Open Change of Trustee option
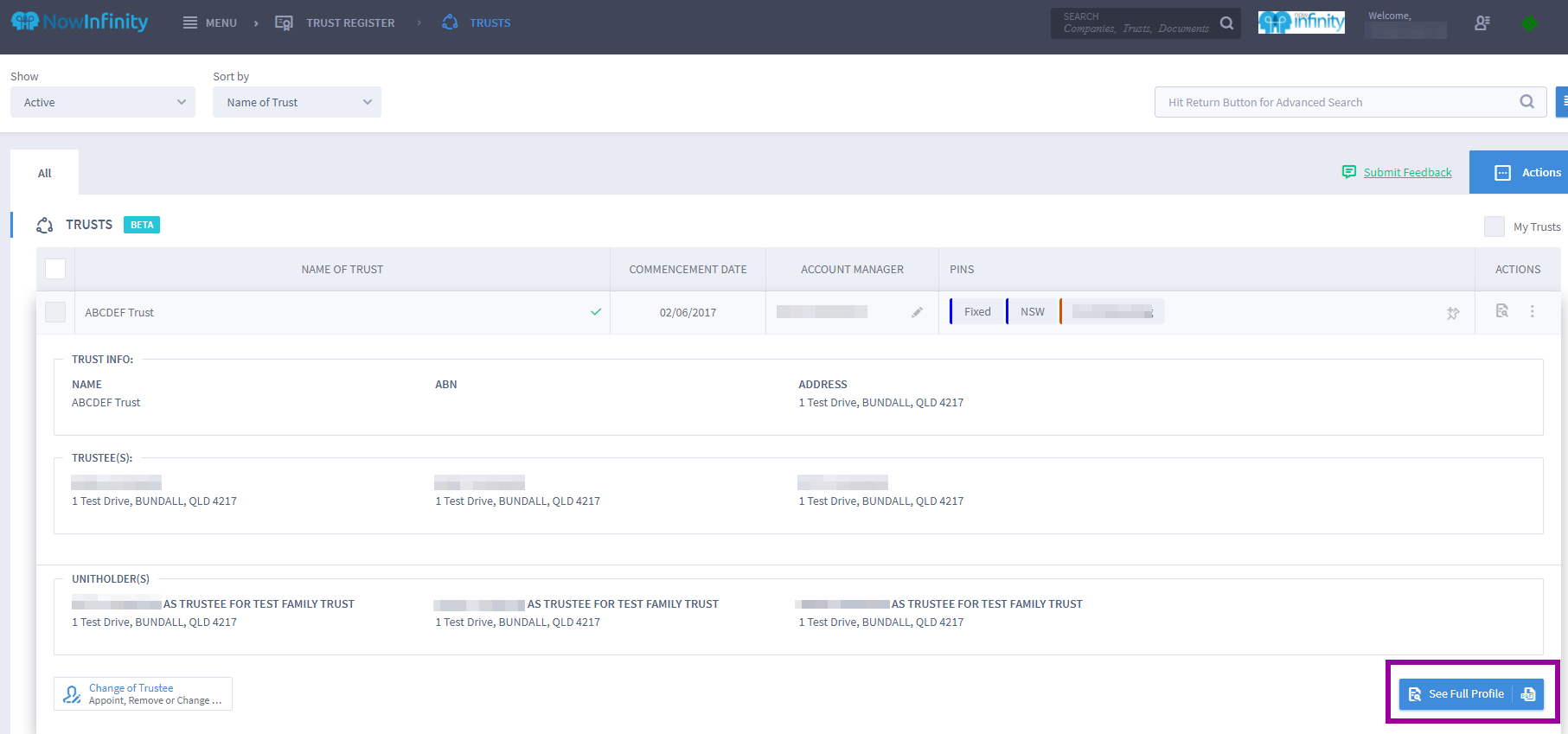Image resolution: width=1568 pixels, height=734 pixels. pyautogui.click(x=143, y=693)
